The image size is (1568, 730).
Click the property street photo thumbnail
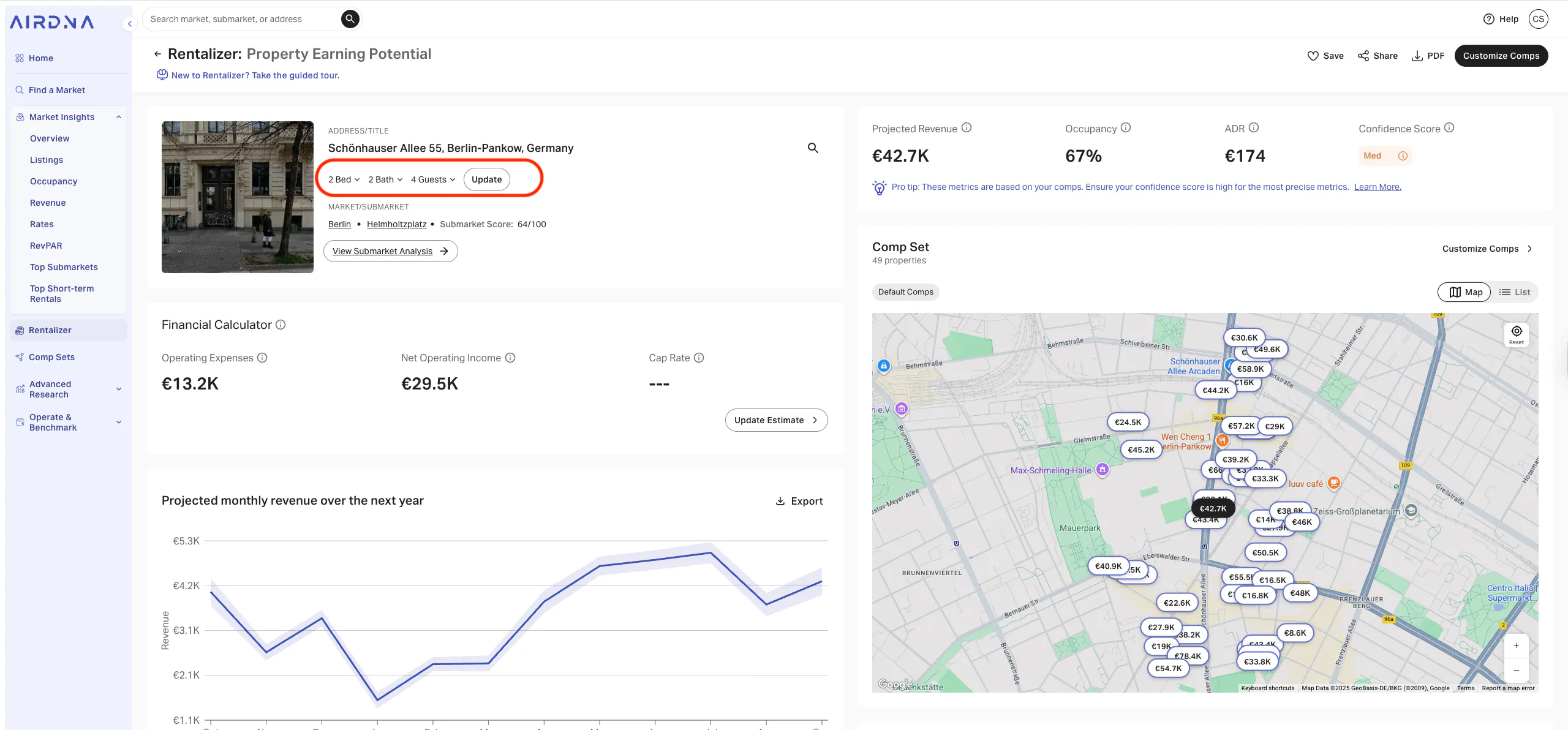coord(238,197)
